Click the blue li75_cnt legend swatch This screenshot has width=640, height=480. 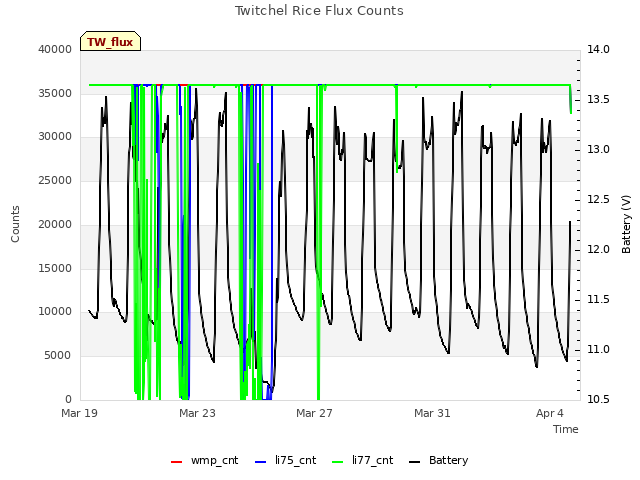tap(260, 462)
